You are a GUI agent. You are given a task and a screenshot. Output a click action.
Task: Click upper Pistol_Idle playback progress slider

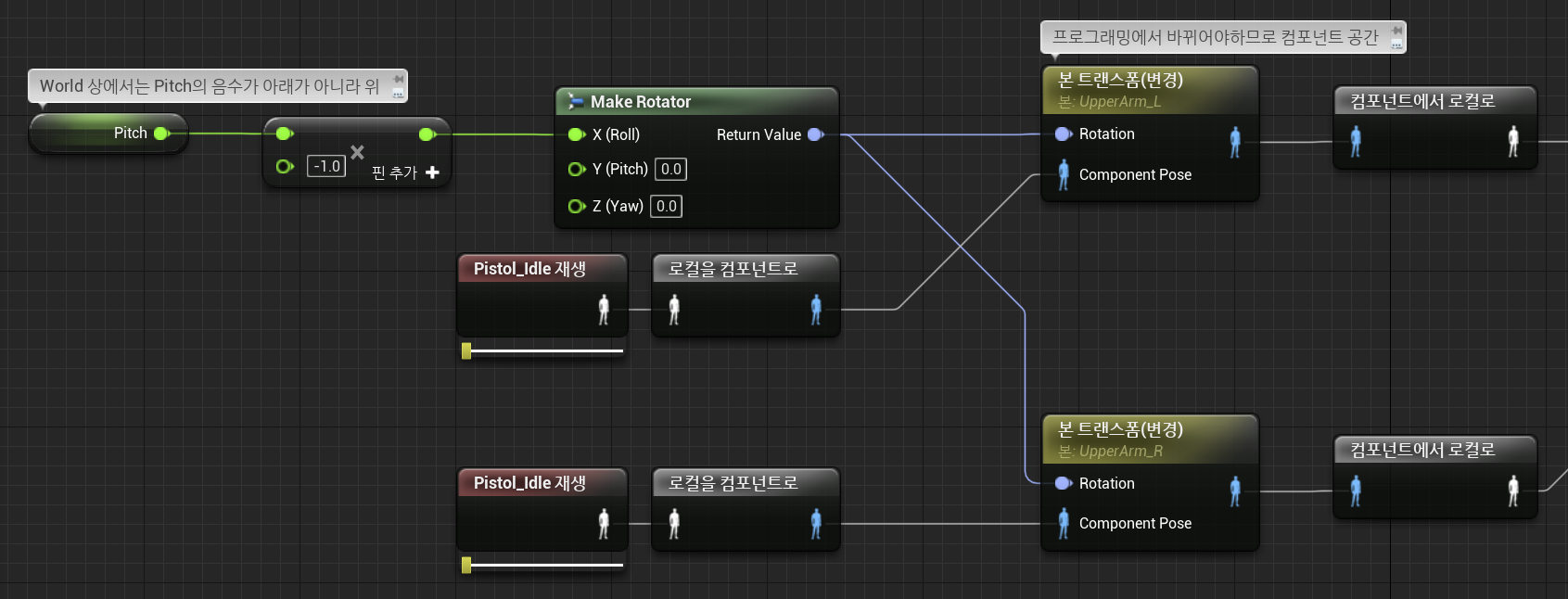pyautogui.click(x=542, y=350)
